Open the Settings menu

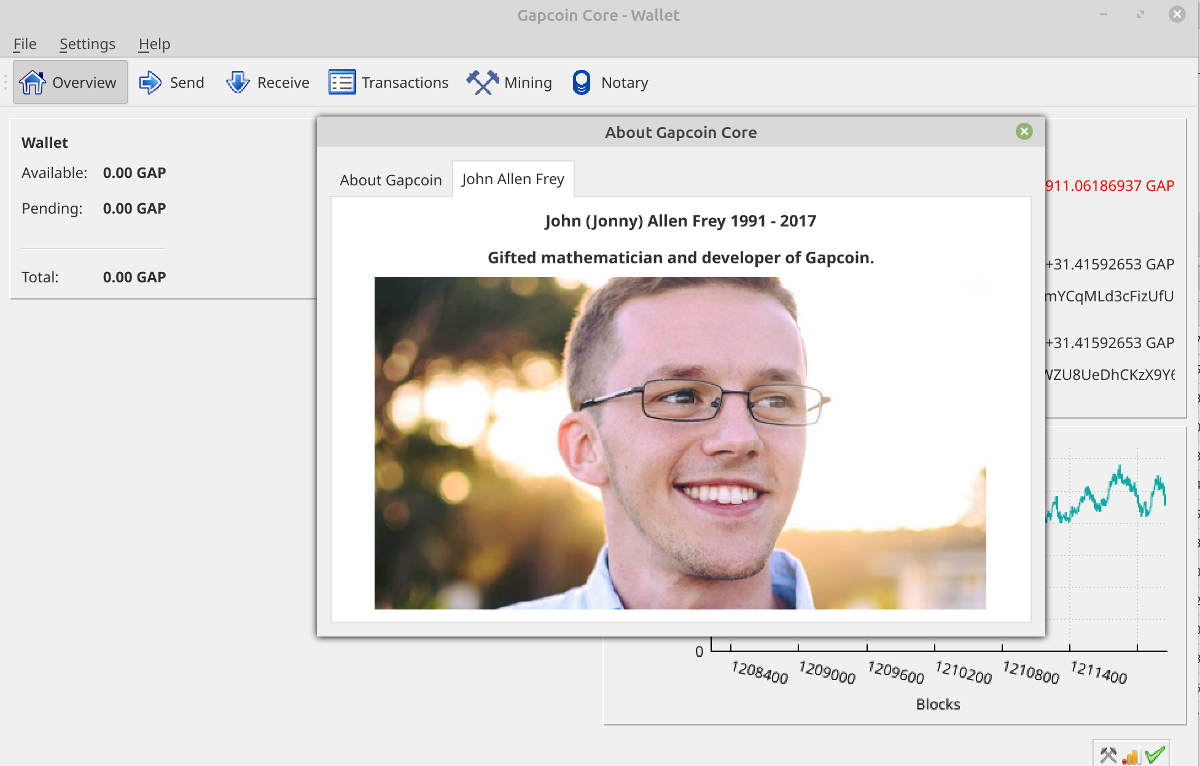[x=87, y=44]
